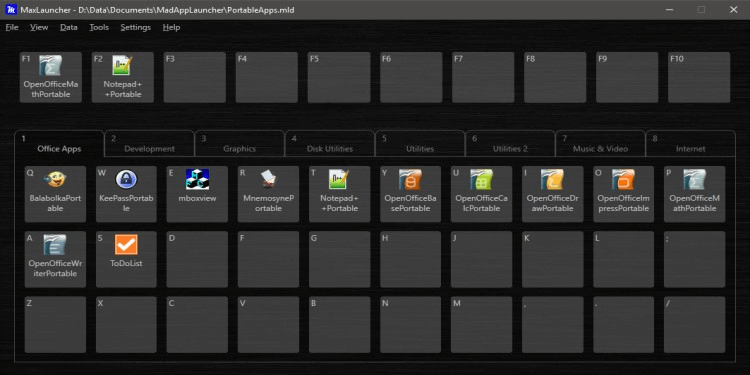
Task: Select the empty V key slot
Action: point(268,325)
